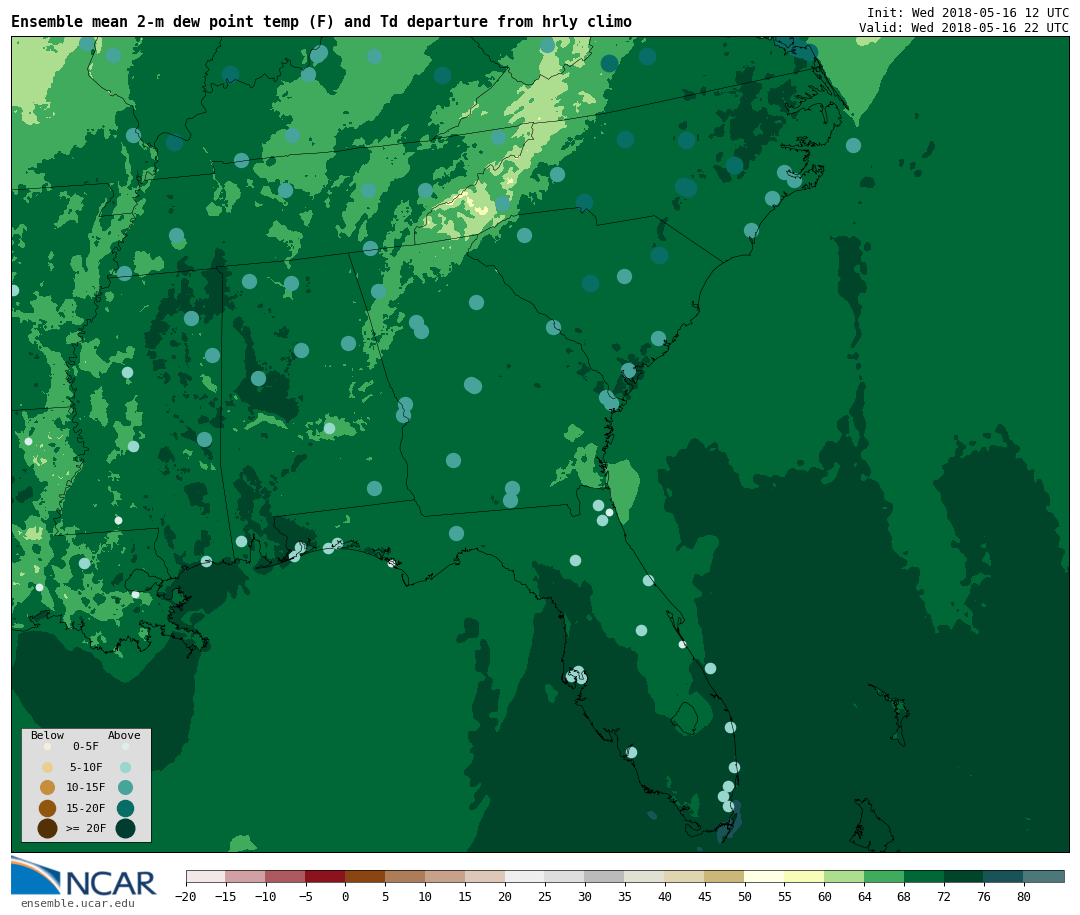Click the Above 10-15F legend dot
The height and width of the screenshot is (915, 1080).
point(125,788)
